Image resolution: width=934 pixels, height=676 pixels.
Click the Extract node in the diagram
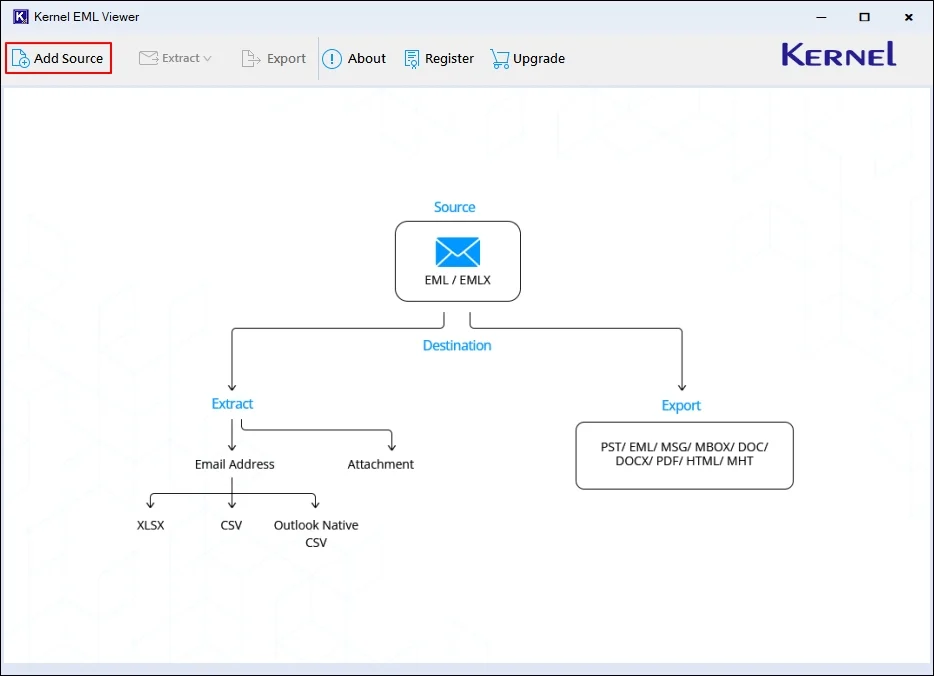click(x=231, y=404)
